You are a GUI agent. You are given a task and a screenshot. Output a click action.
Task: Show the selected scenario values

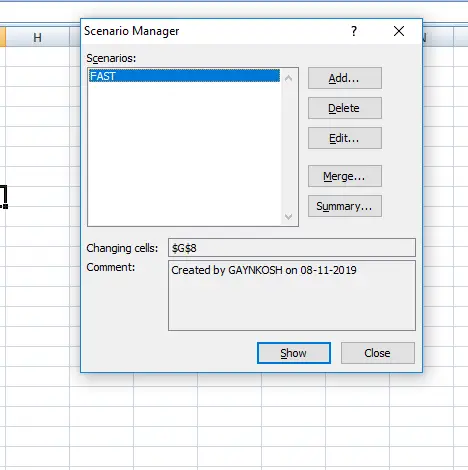click(294, 353)
